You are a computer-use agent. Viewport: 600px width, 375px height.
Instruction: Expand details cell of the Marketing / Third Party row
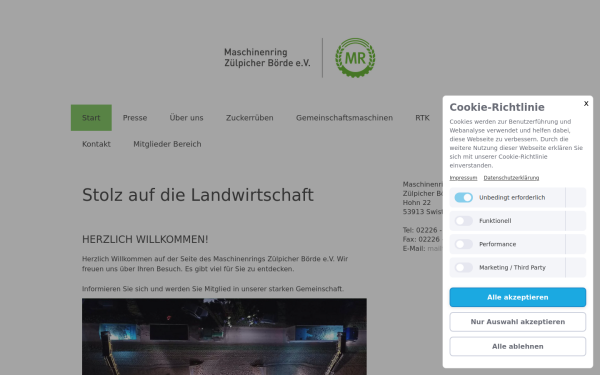point(576,267)
